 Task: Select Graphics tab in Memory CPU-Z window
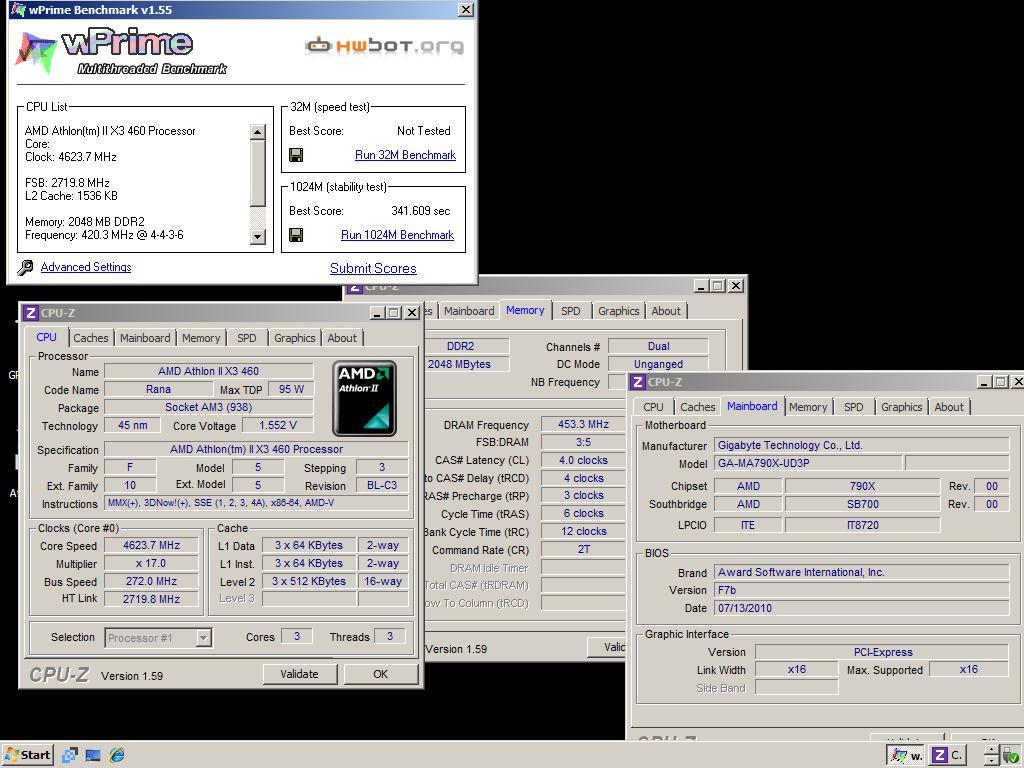[618, 311]
